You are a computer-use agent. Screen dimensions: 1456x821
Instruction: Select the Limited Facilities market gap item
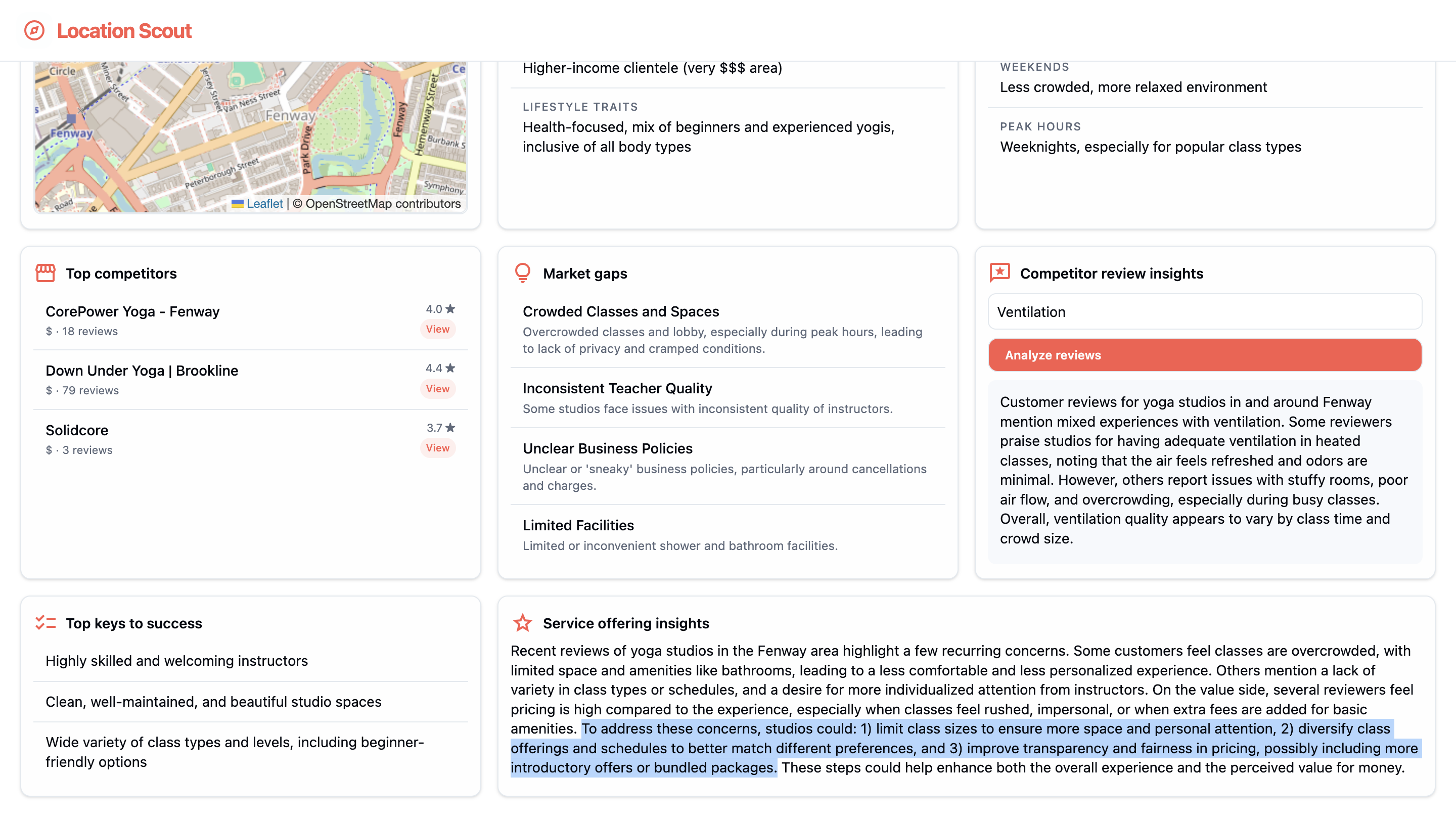tap(578, 525)
